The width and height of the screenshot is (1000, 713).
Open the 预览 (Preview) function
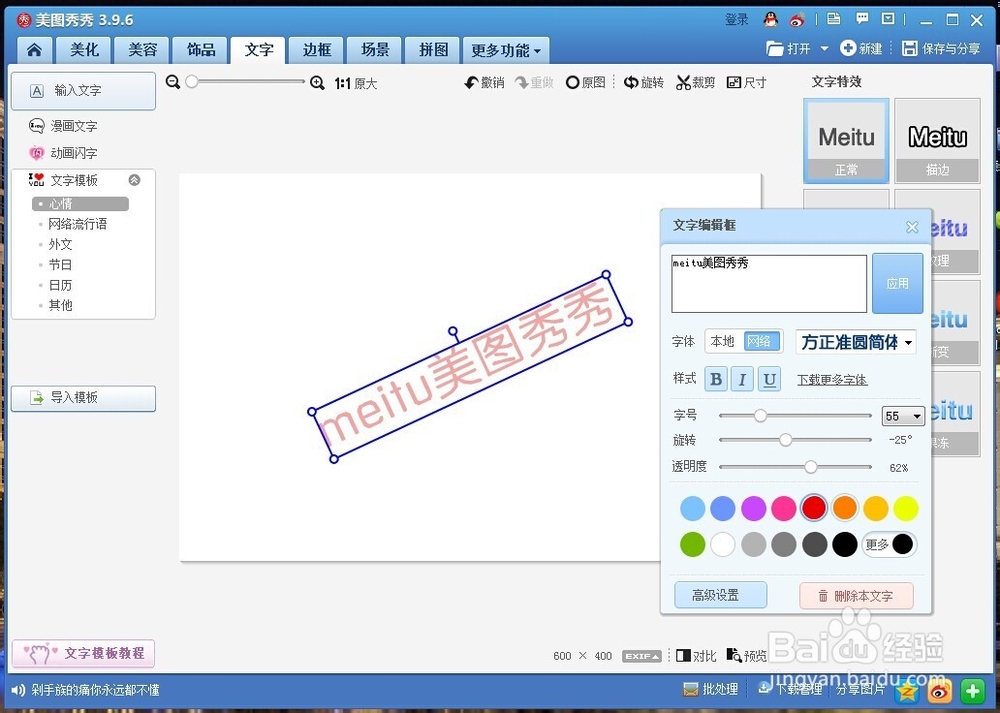(747, 656)
